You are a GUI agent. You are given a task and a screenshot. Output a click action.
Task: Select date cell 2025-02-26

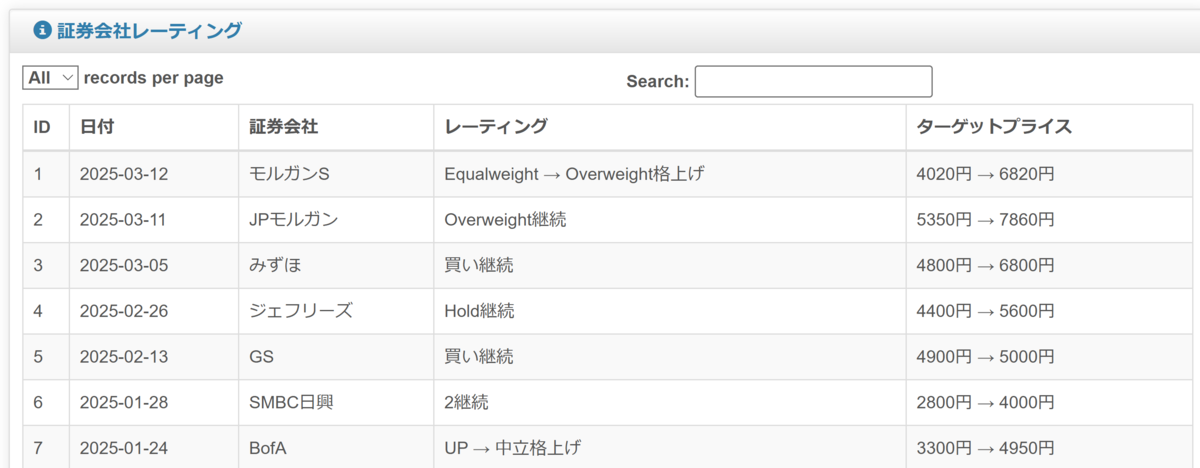click(154, 311)
